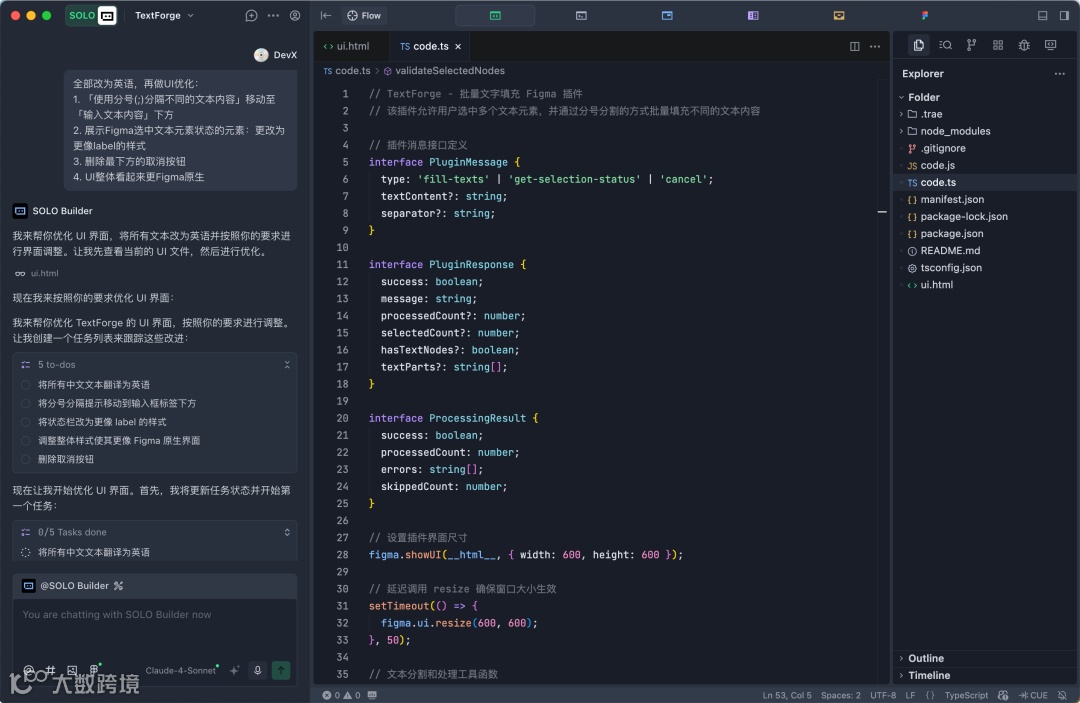Open manifest.json in the Explorer
The width and height of the screenshot is (1080, 703).
[x=951, y=199]
